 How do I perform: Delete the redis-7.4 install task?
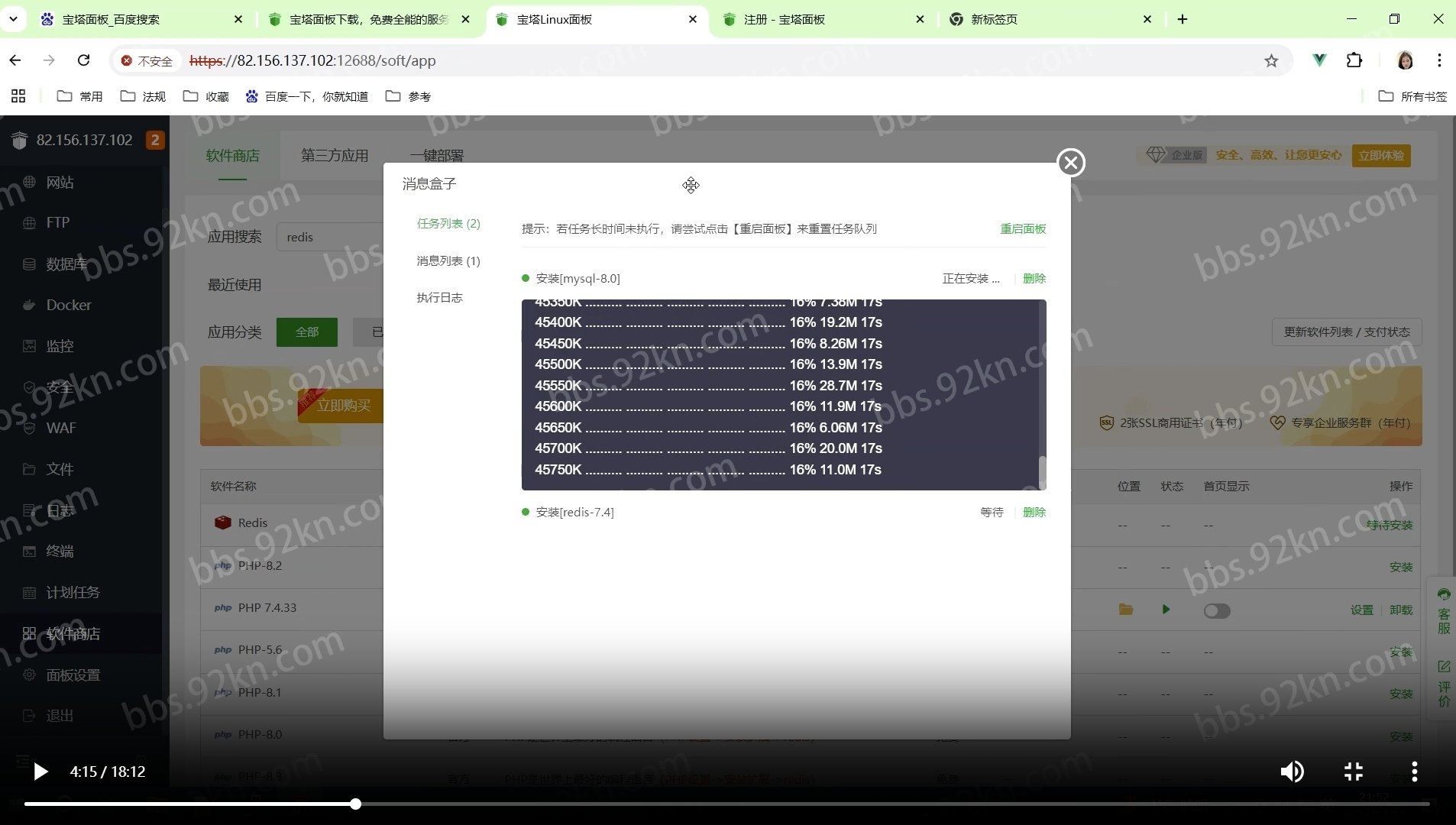pyautogui.click(x=1034, y=512)
